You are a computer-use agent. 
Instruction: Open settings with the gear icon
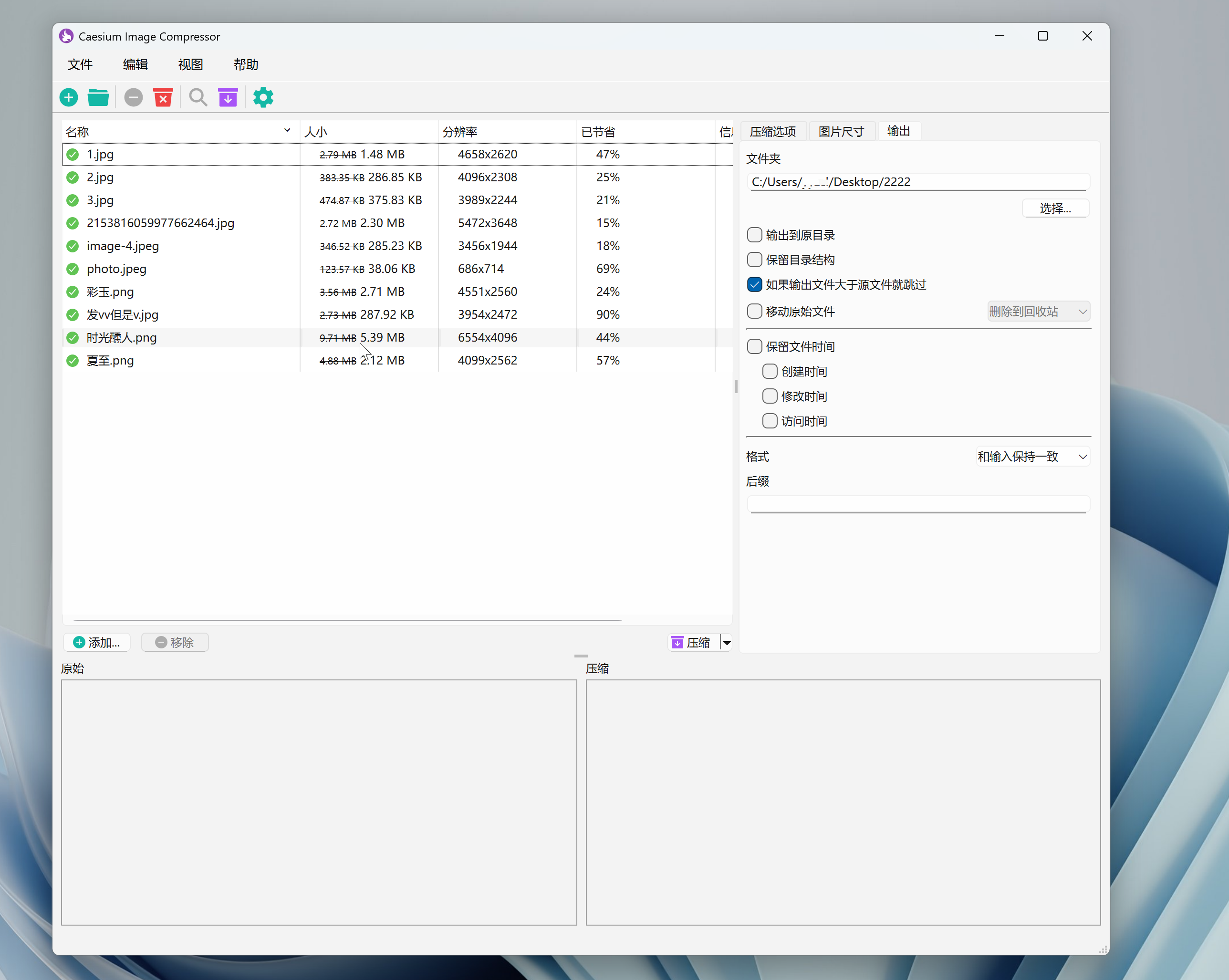click(263, 97)
